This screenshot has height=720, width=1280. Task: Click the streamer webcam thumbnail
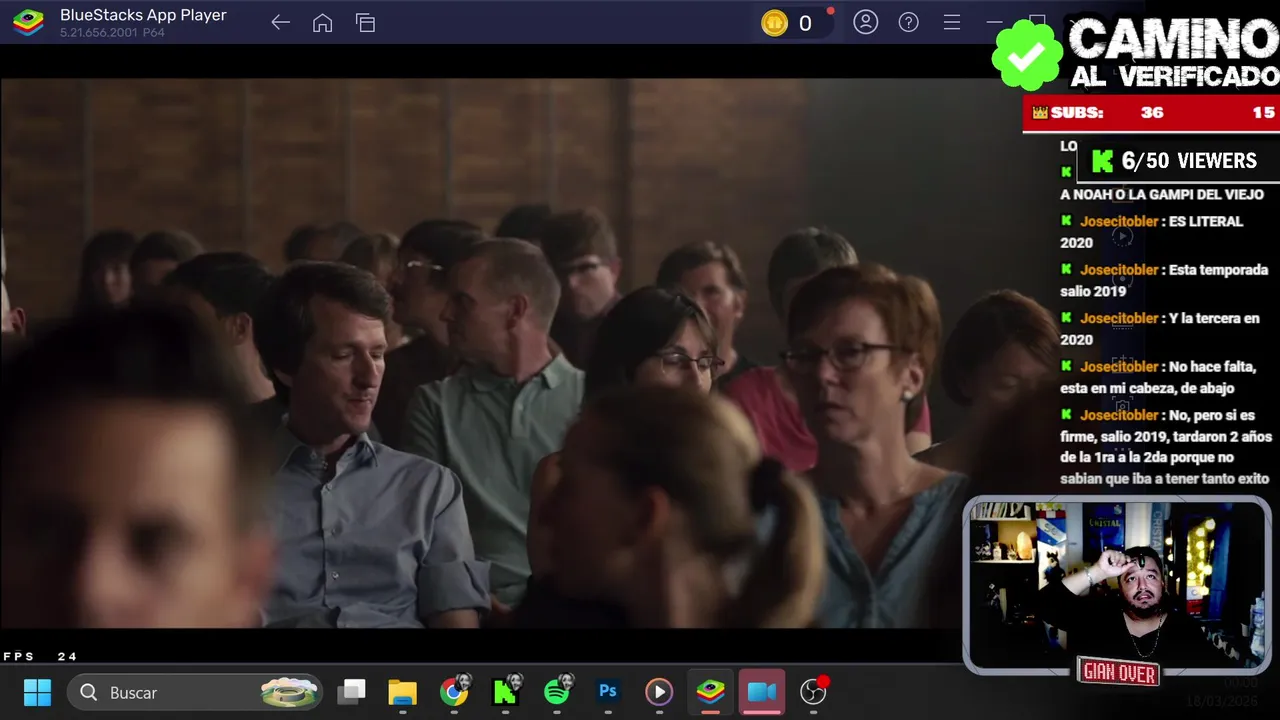point(1116,586)
